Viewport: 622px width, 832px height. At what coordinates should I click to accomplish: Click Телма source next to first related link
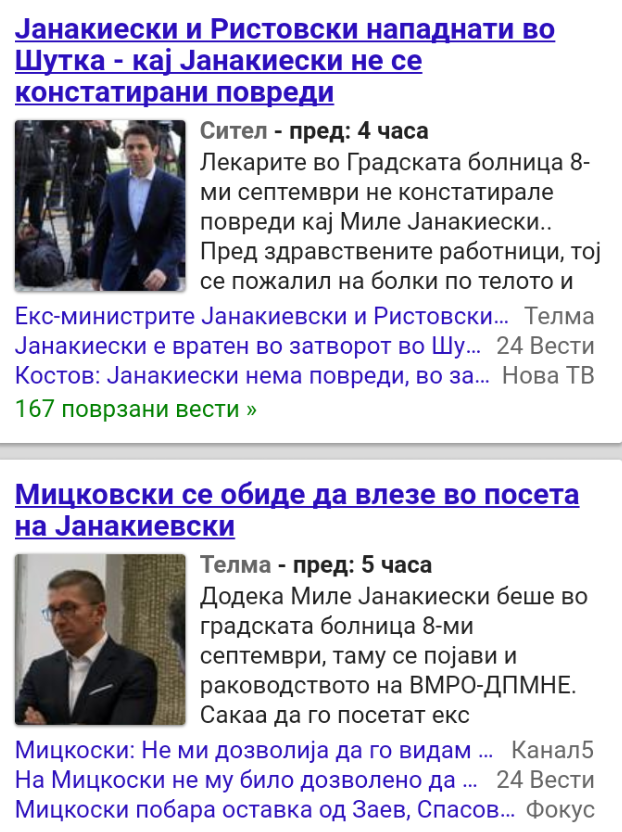click(x=559, y=316)
